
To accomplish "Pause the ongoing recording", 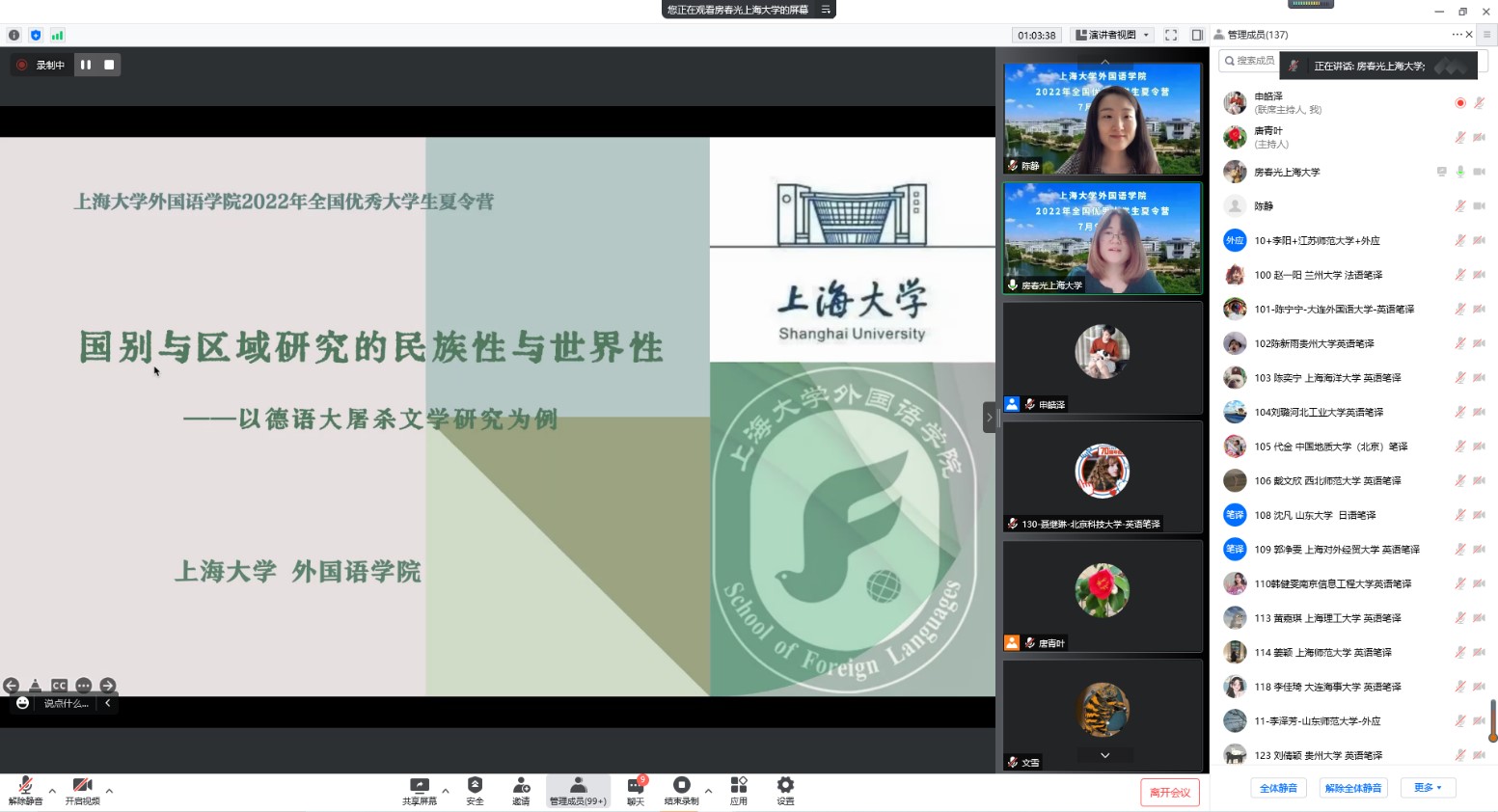I will [x=86, y=65].
